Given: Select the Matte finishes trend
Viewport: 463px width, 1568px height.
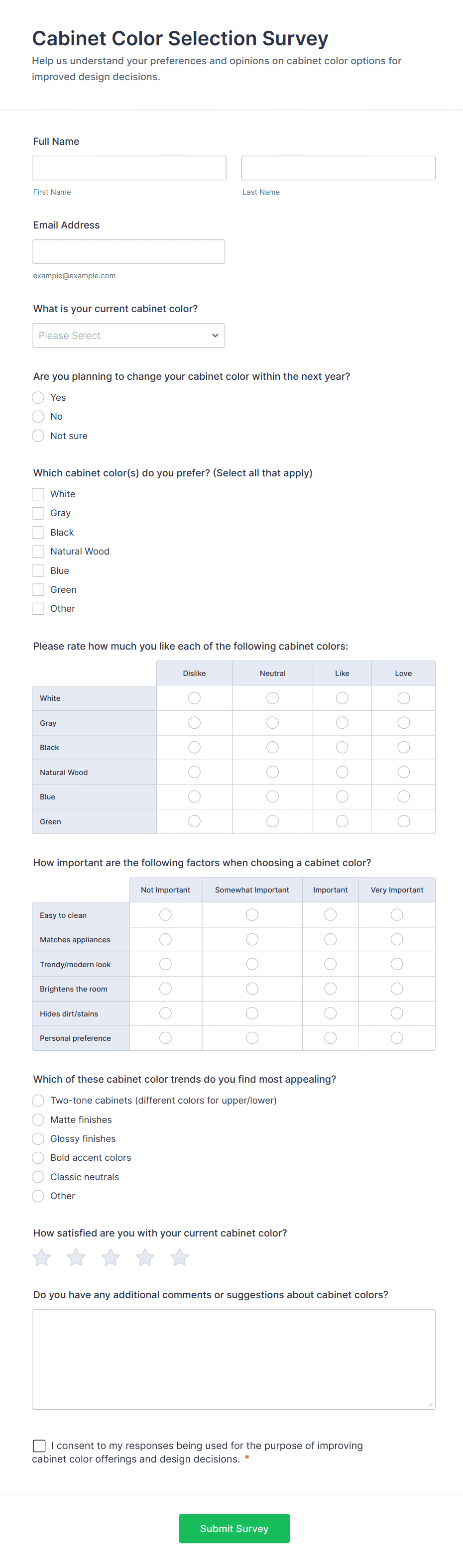Looking at the screenshot, I should [x=38, y=1120].
